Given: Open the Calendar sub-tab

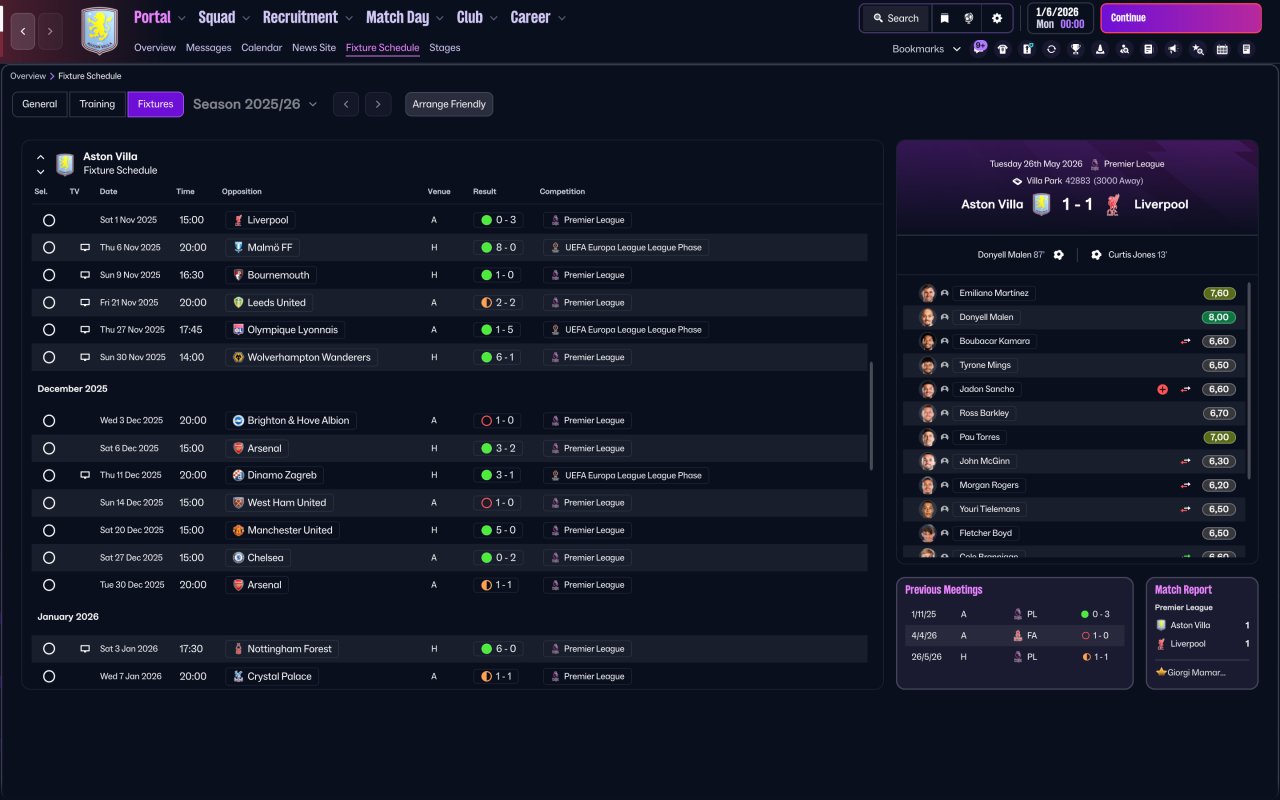Looking at the screenshot, I should point(262,48).
